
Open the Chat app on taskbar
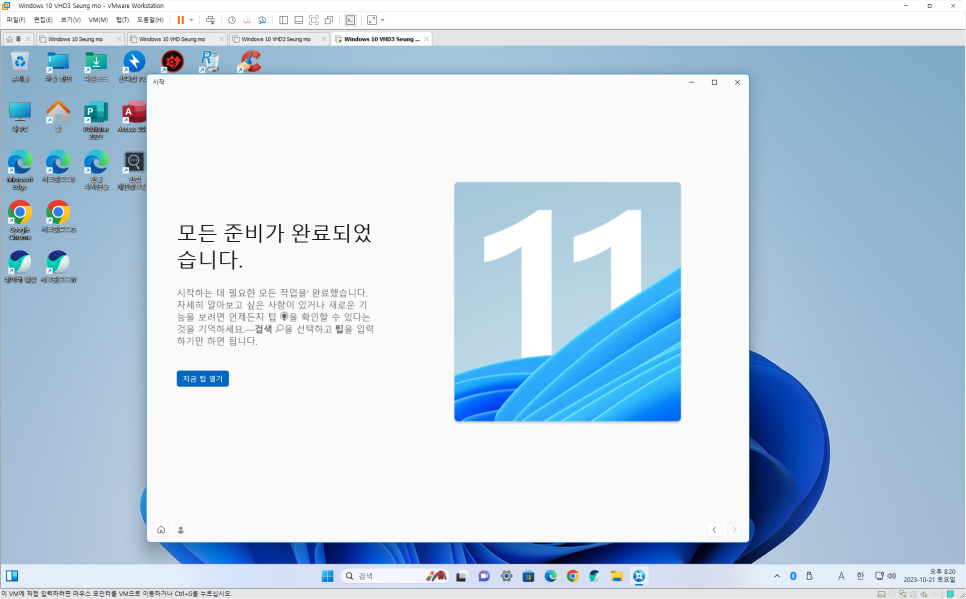(x=484, y=576)
